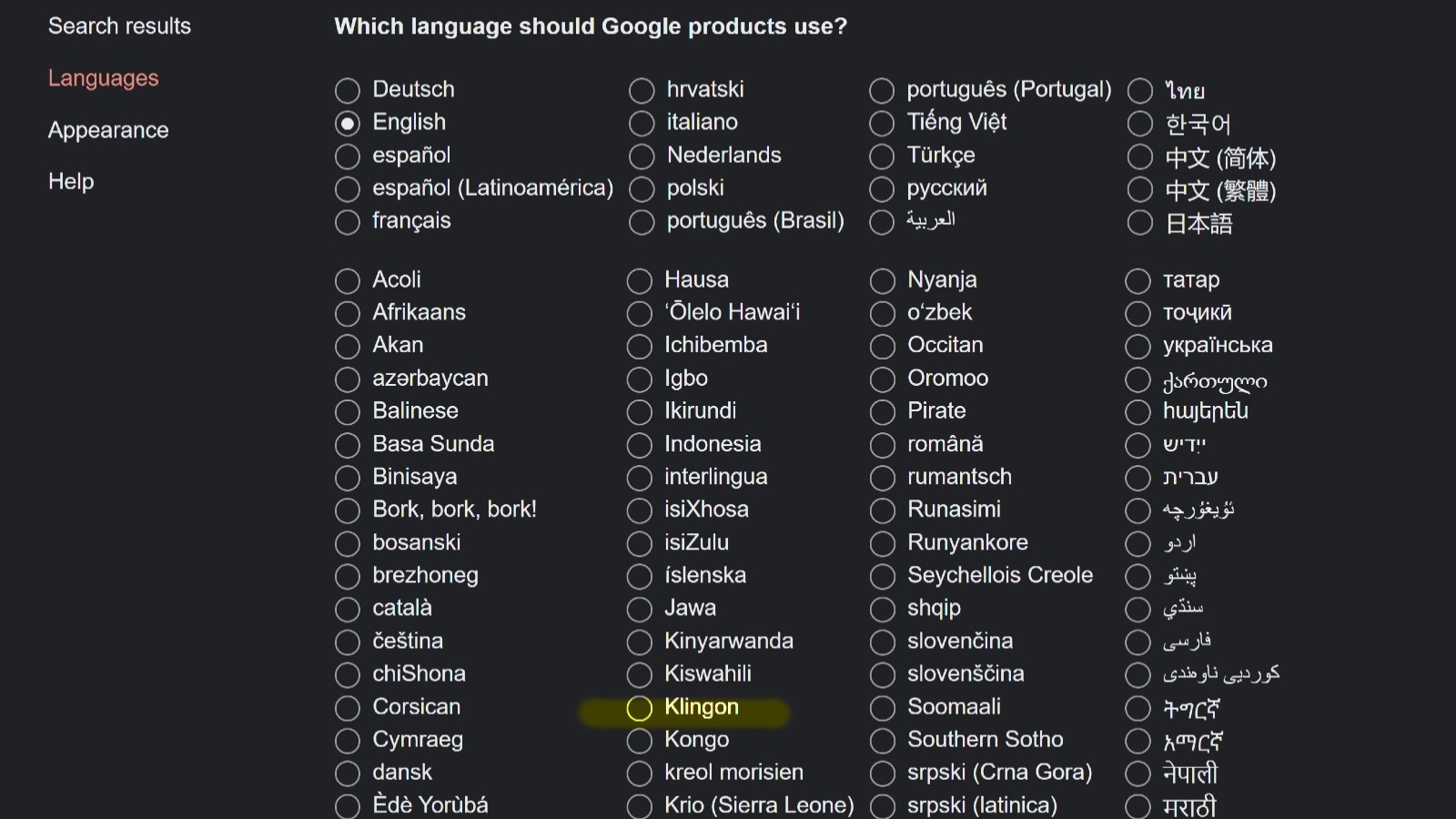Image resolution: width=1456 pixels, height=819 pixels.
Task: Choose Southern Sotho language
Action: tap(883, 740)
